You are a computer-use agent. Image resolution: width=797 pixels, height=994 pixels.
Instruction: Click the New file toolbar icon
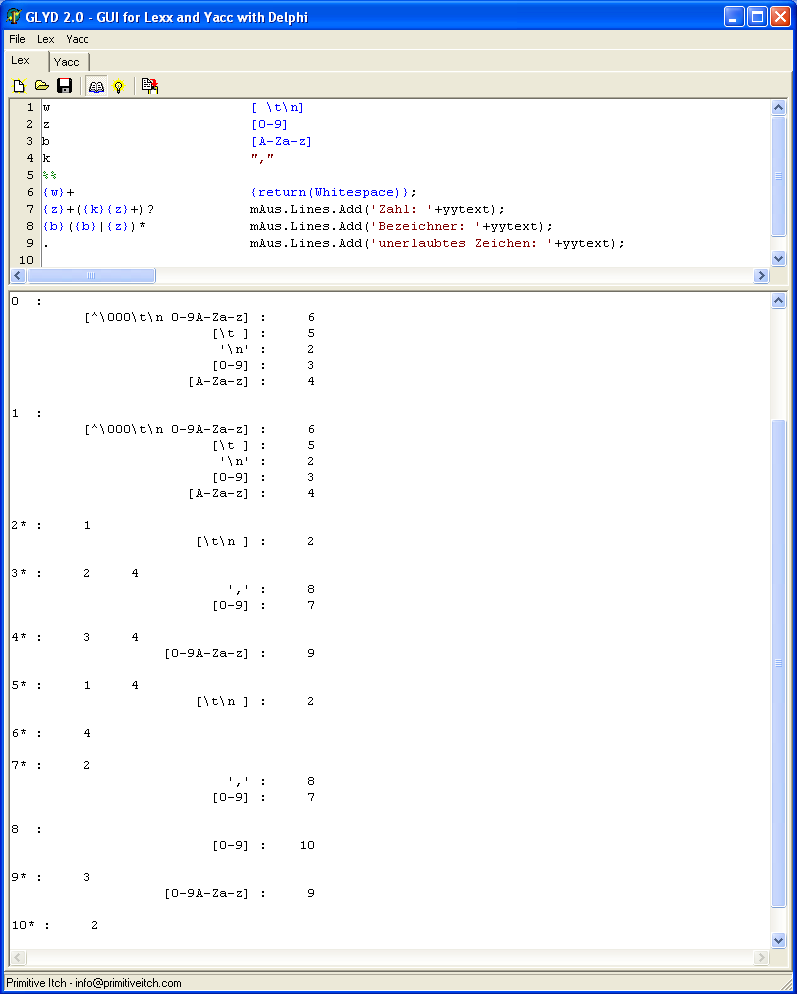pos(18,86)
